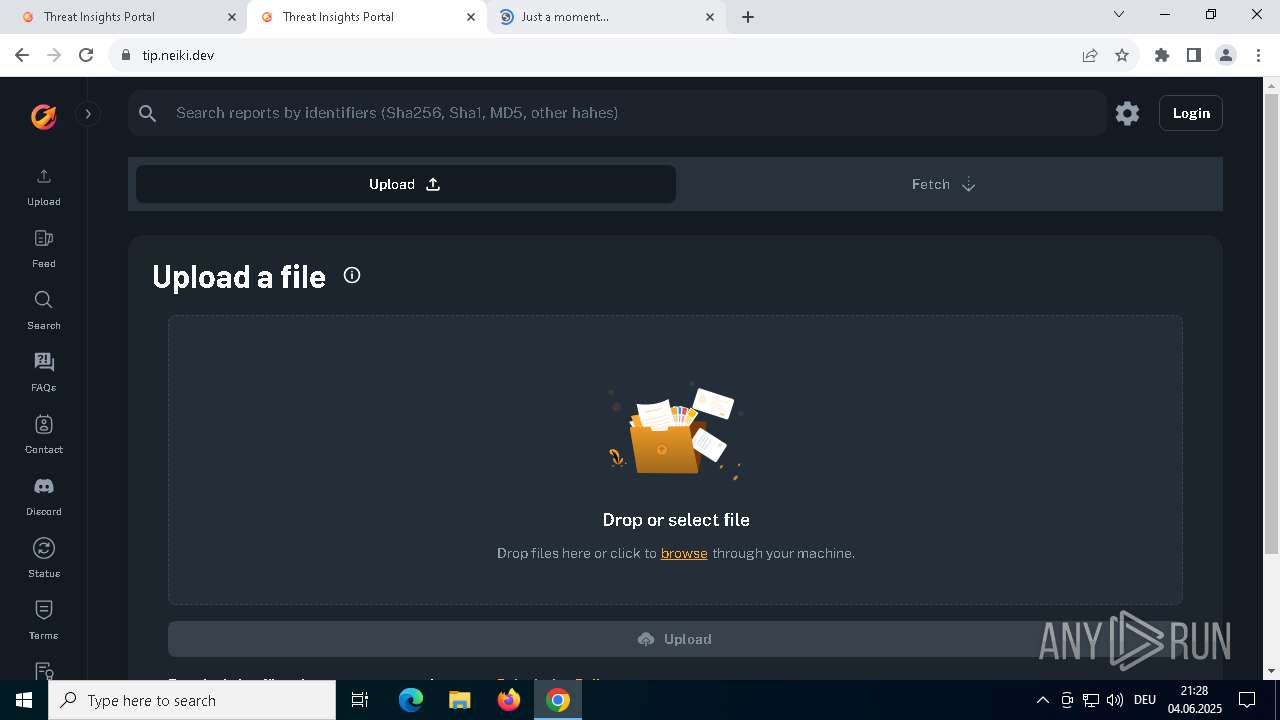Click the search magnifier icon
1280x720 pixels.
coord(148,113)
